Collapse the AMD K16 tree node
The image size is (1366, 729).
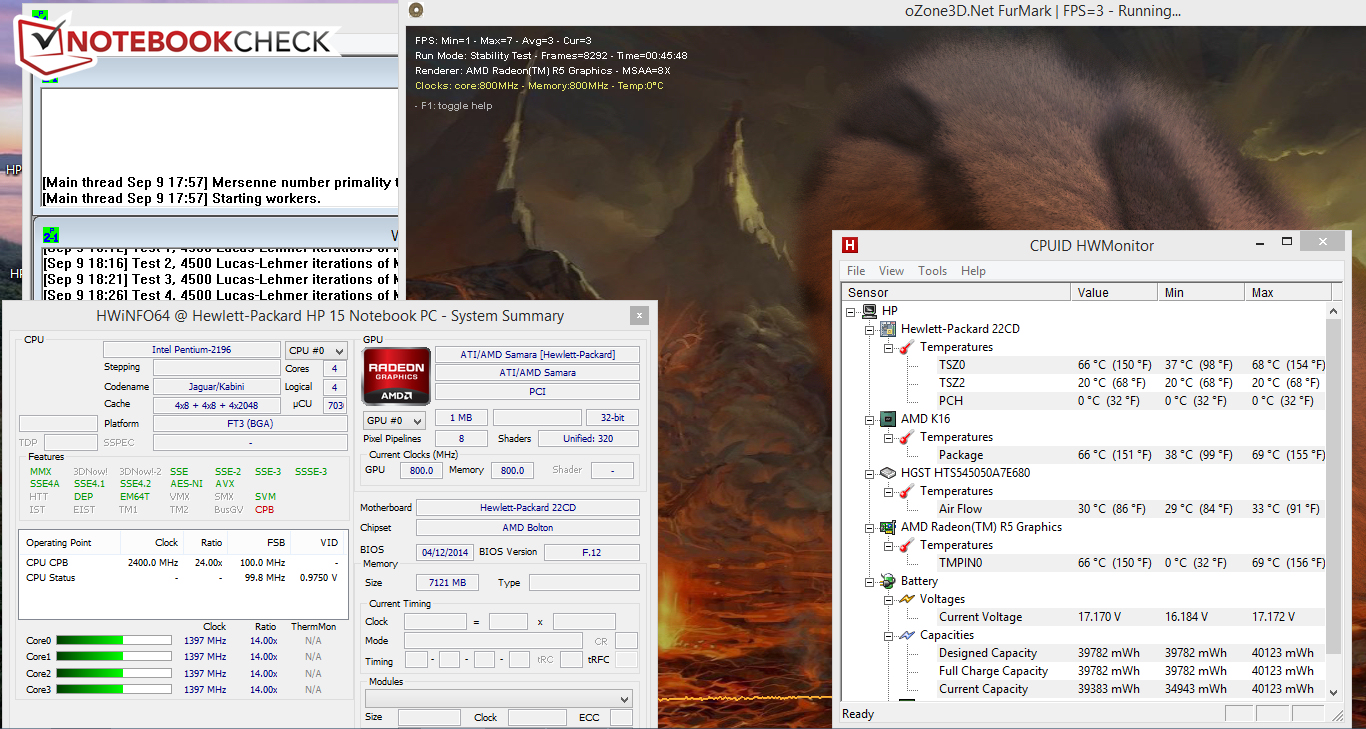click(x=870, y=419)
